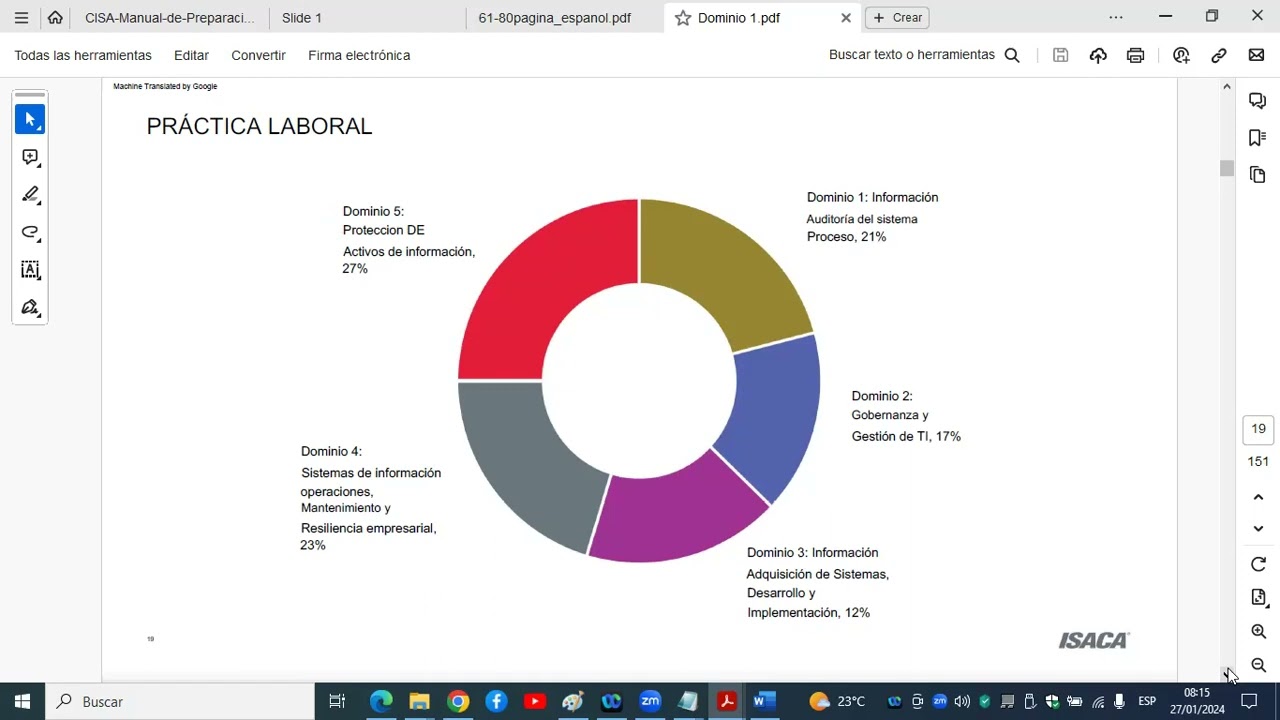The image size is (1280, 720).
Task: Star the Dominio 1.pdf document
Action: (683, 18)
